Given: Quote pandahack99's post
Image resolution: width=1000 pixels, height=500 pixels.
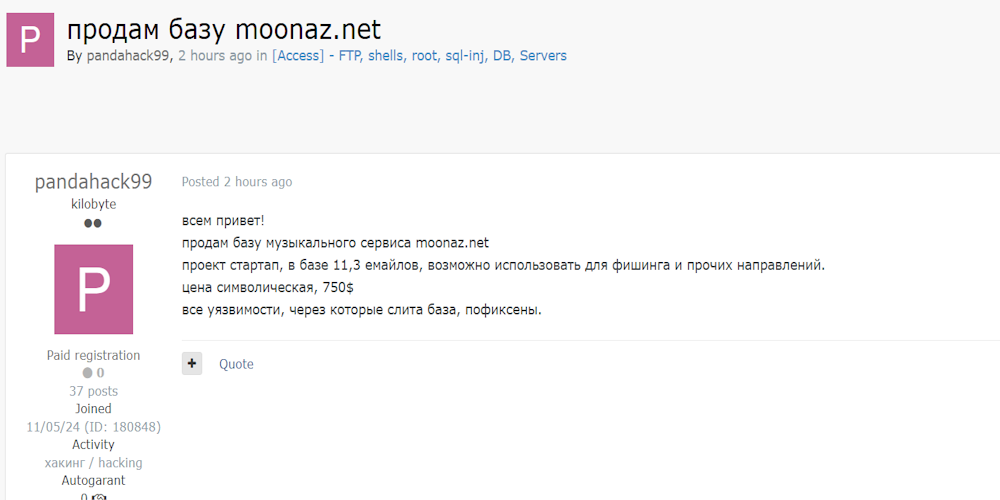Looking at the screenshot, I should click(236, 364).
